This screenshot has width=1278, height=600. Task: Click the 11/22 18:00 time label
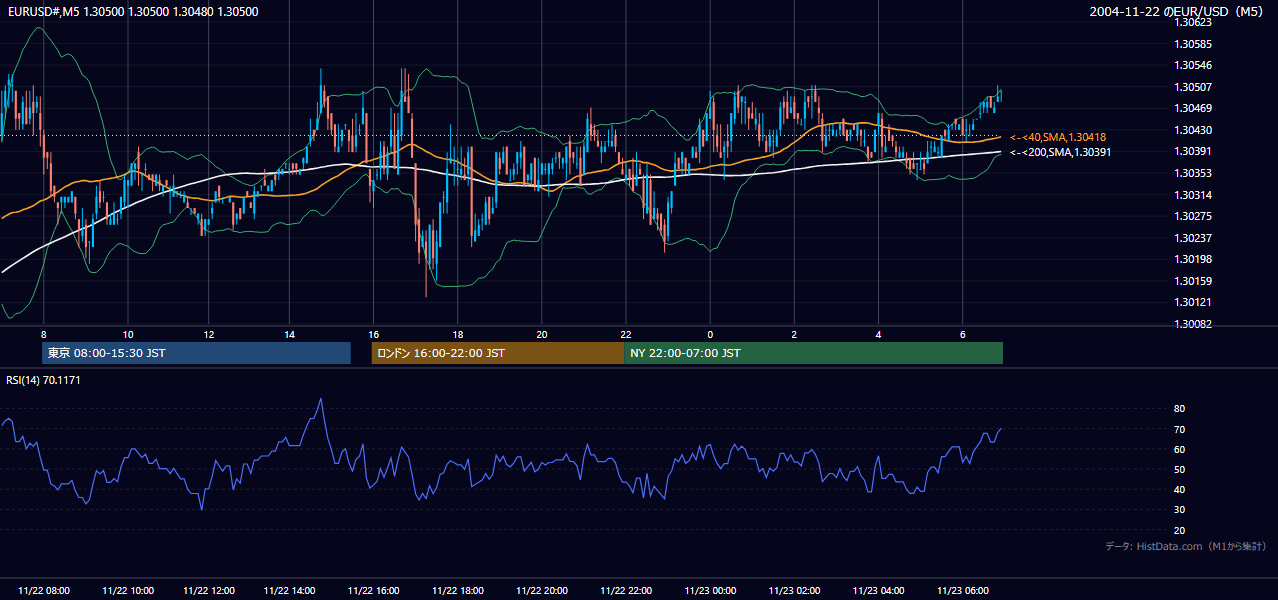458,591
